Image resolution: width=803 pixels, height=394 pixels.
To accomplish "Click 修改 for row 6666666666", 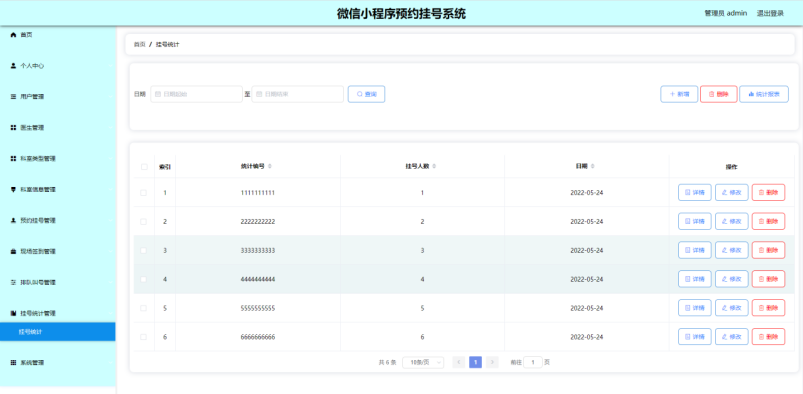I will coord(731,337).
